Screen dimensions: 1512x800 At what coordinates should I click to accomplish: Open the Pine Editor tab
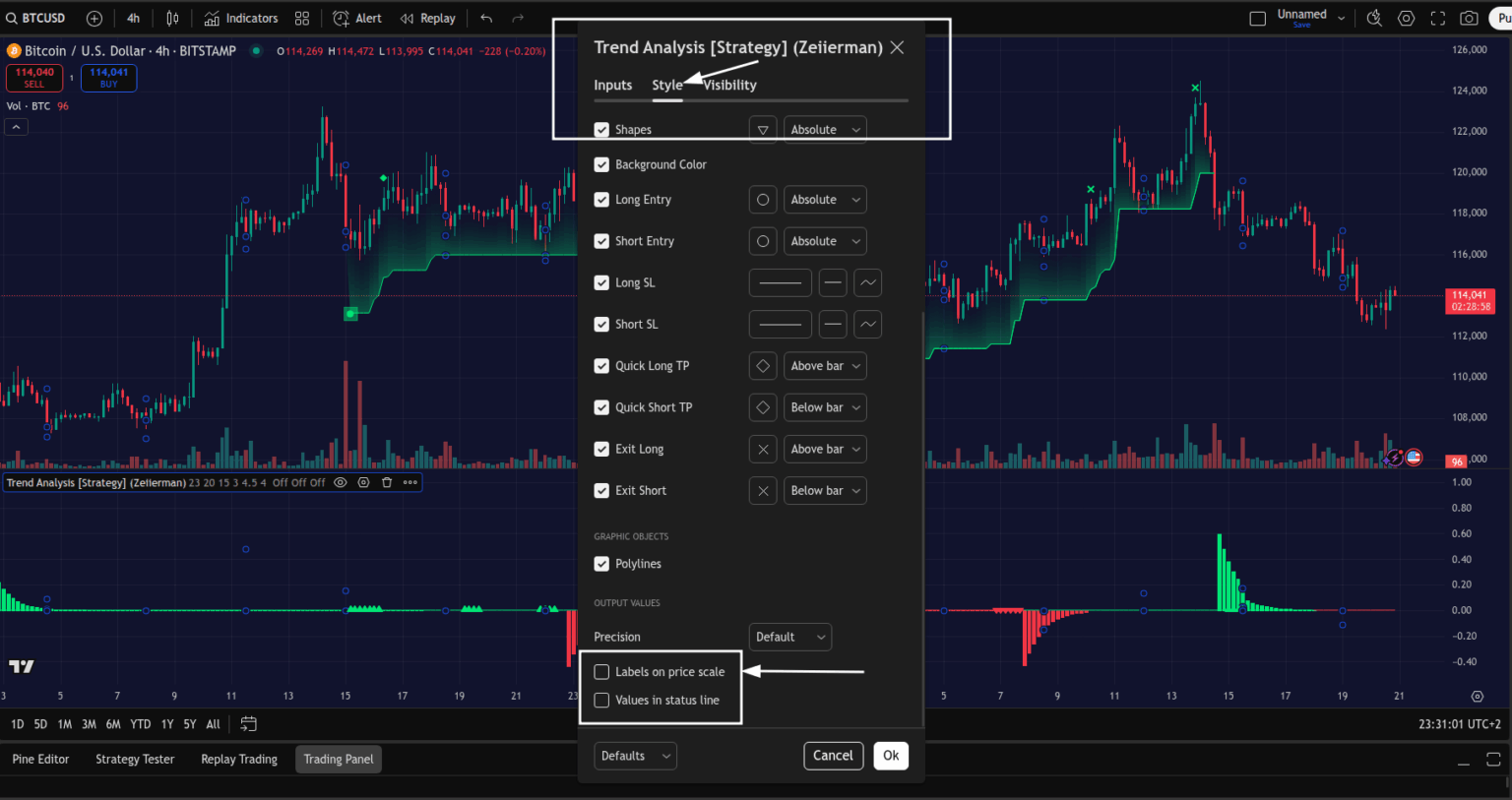40,759
